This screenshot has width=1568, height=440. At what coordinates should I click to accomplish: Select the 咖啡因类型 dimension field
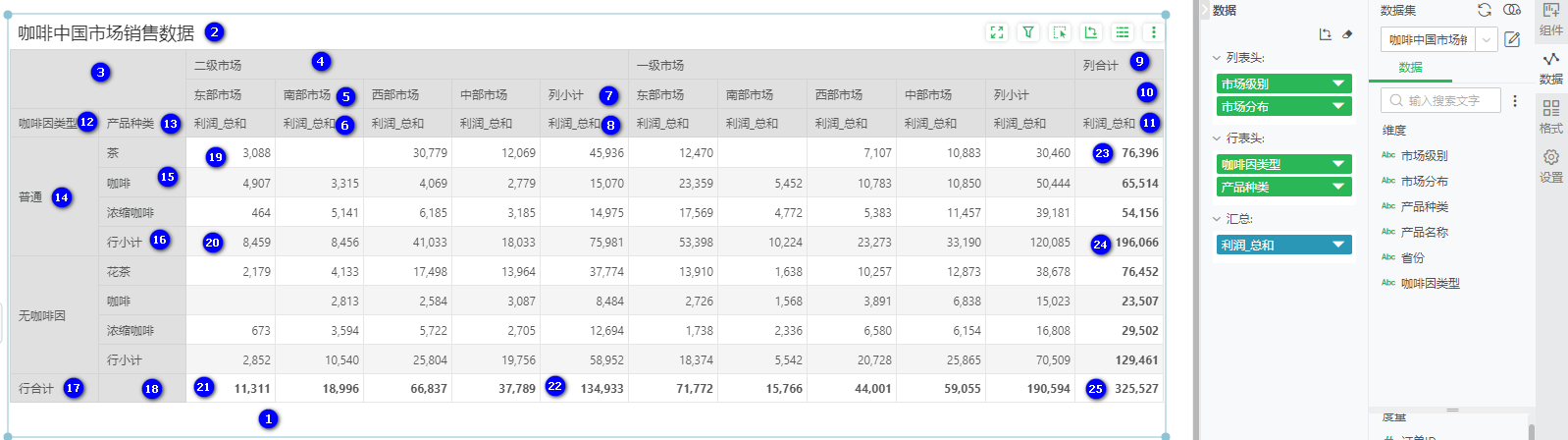(1430, 283)
